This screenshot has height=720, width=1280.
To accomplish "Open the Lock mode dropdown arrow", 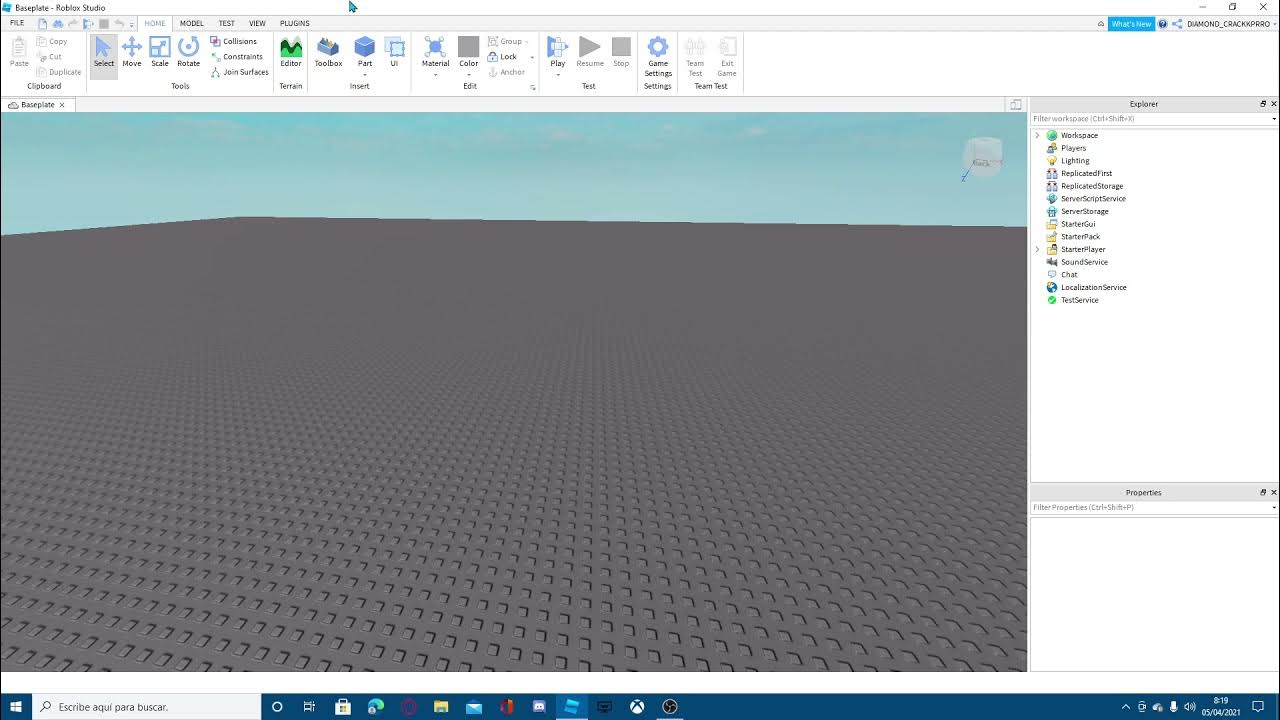I will pos(532,57).
